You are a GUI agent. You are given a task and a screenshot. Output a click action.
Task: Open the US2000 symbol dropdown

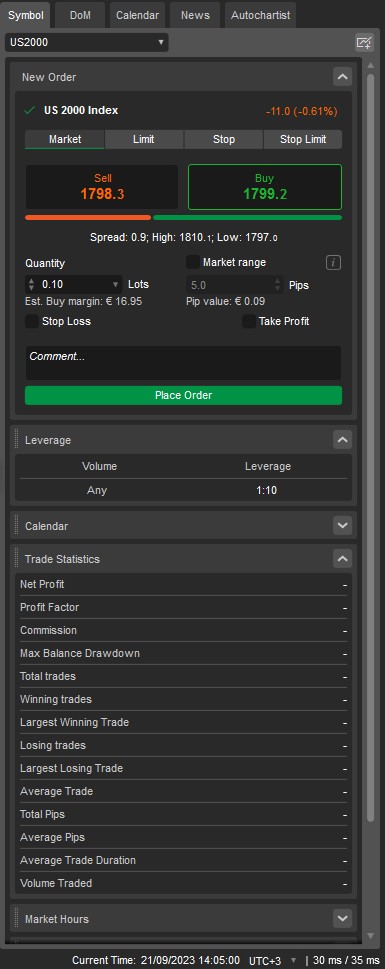[x=87, y=43]
